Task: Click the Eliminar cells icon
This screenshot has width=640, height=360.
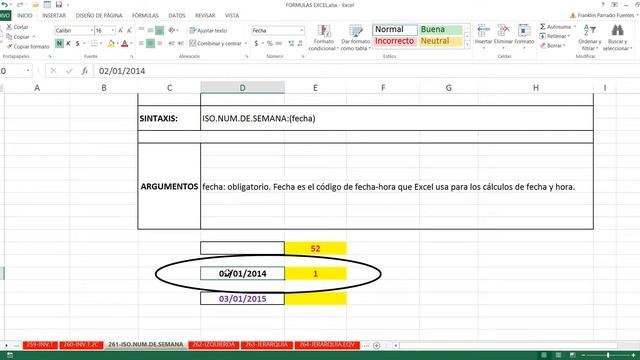Action: [503, 30]
